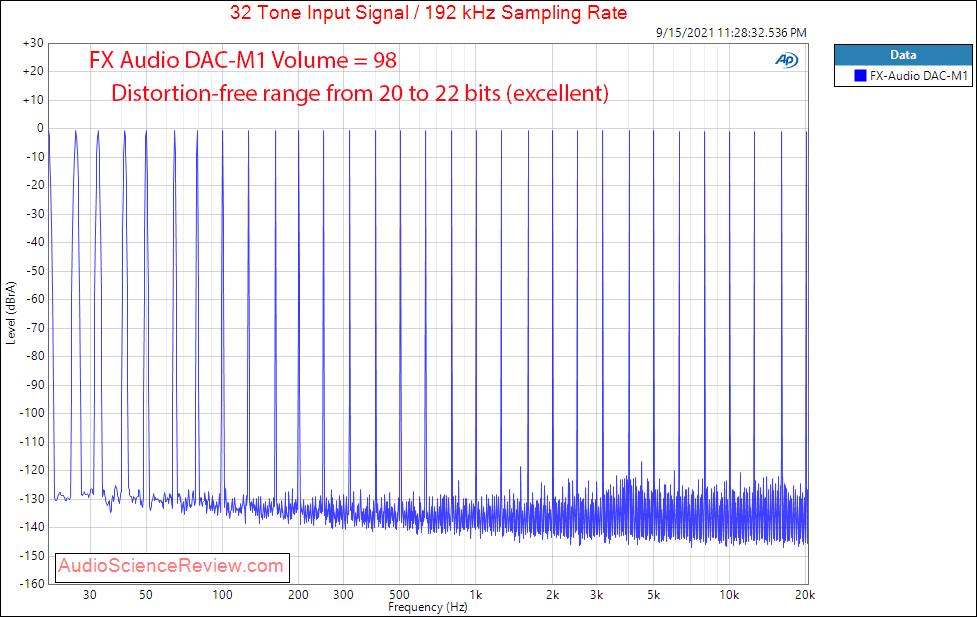Viewport: 977px width, 617px height.
Task: Click the 30 tick on frequency axis
Action: (90, 595)
